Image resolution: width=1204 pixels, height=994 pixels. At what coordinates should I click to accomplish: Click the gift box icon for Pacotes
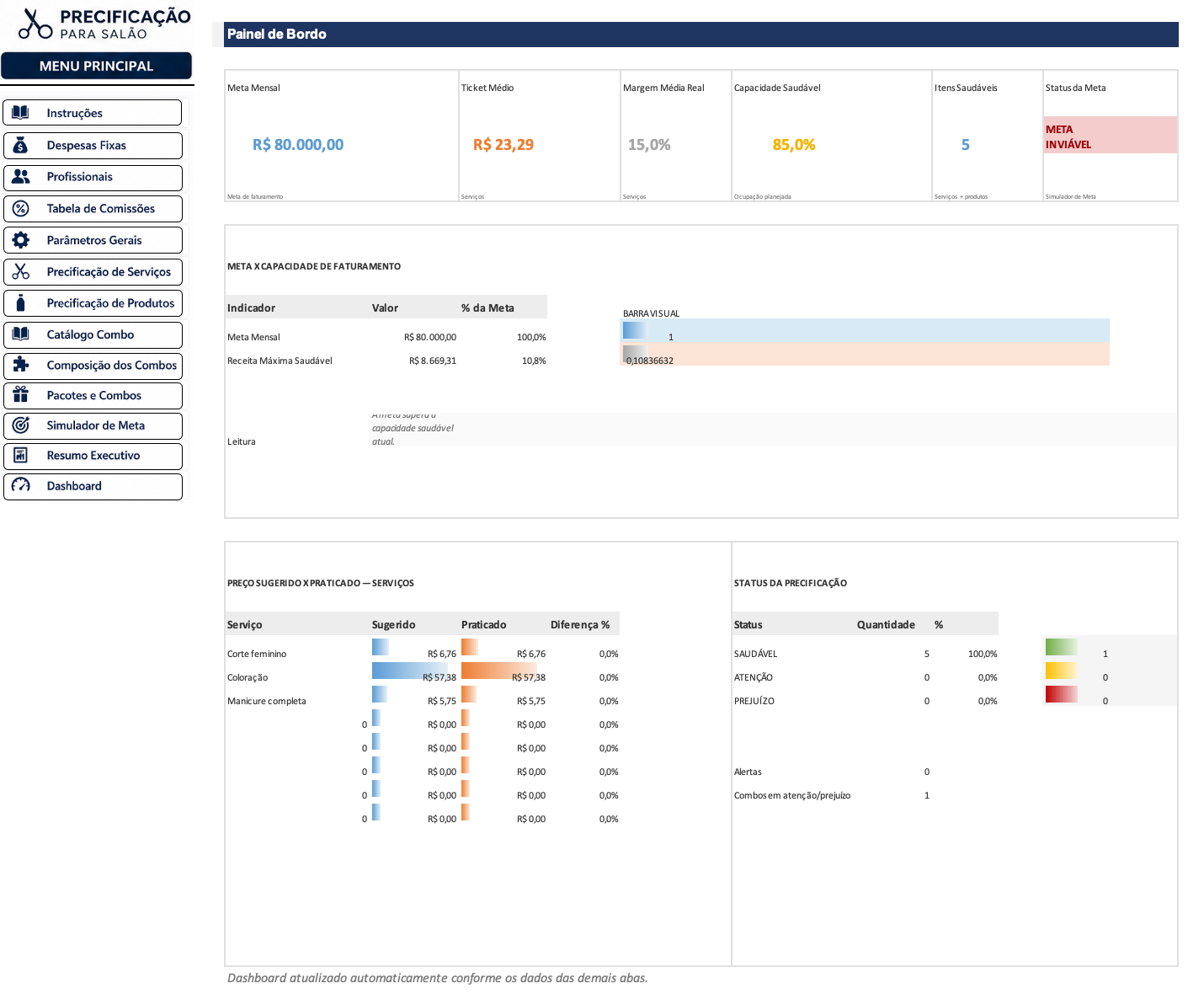point(21,395)
